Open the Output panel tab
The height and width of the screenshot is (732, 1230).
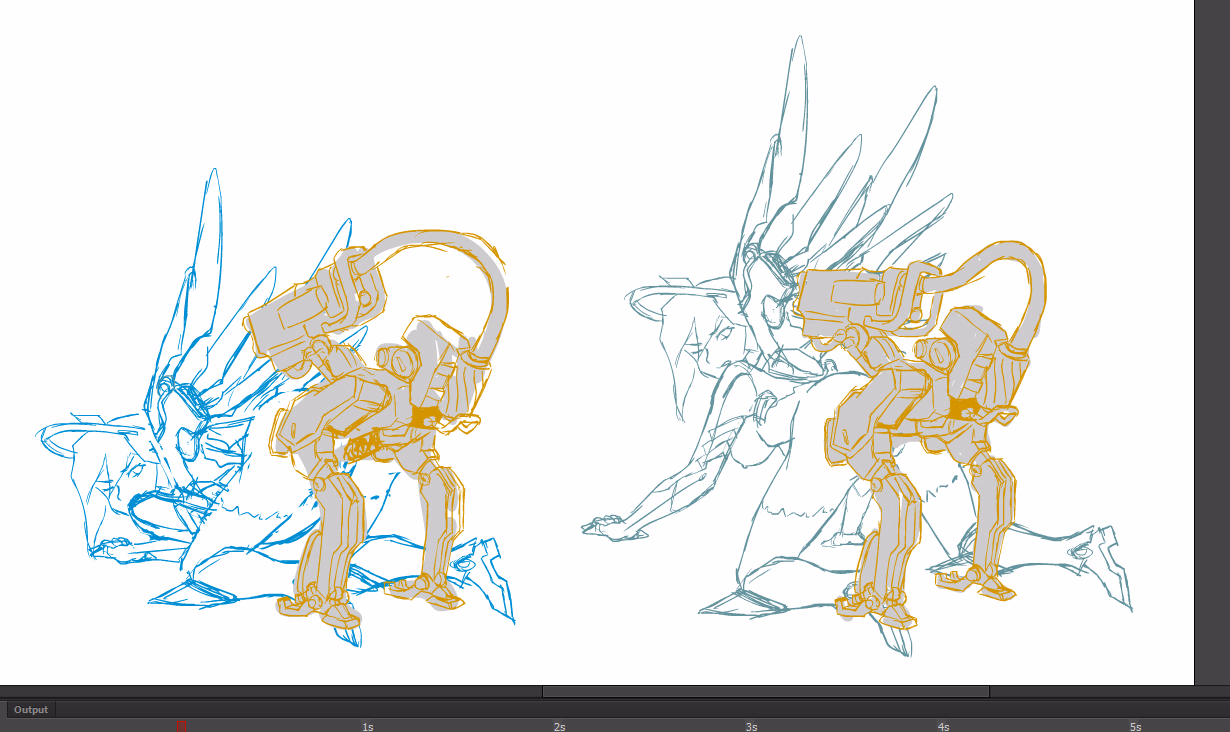31,709
